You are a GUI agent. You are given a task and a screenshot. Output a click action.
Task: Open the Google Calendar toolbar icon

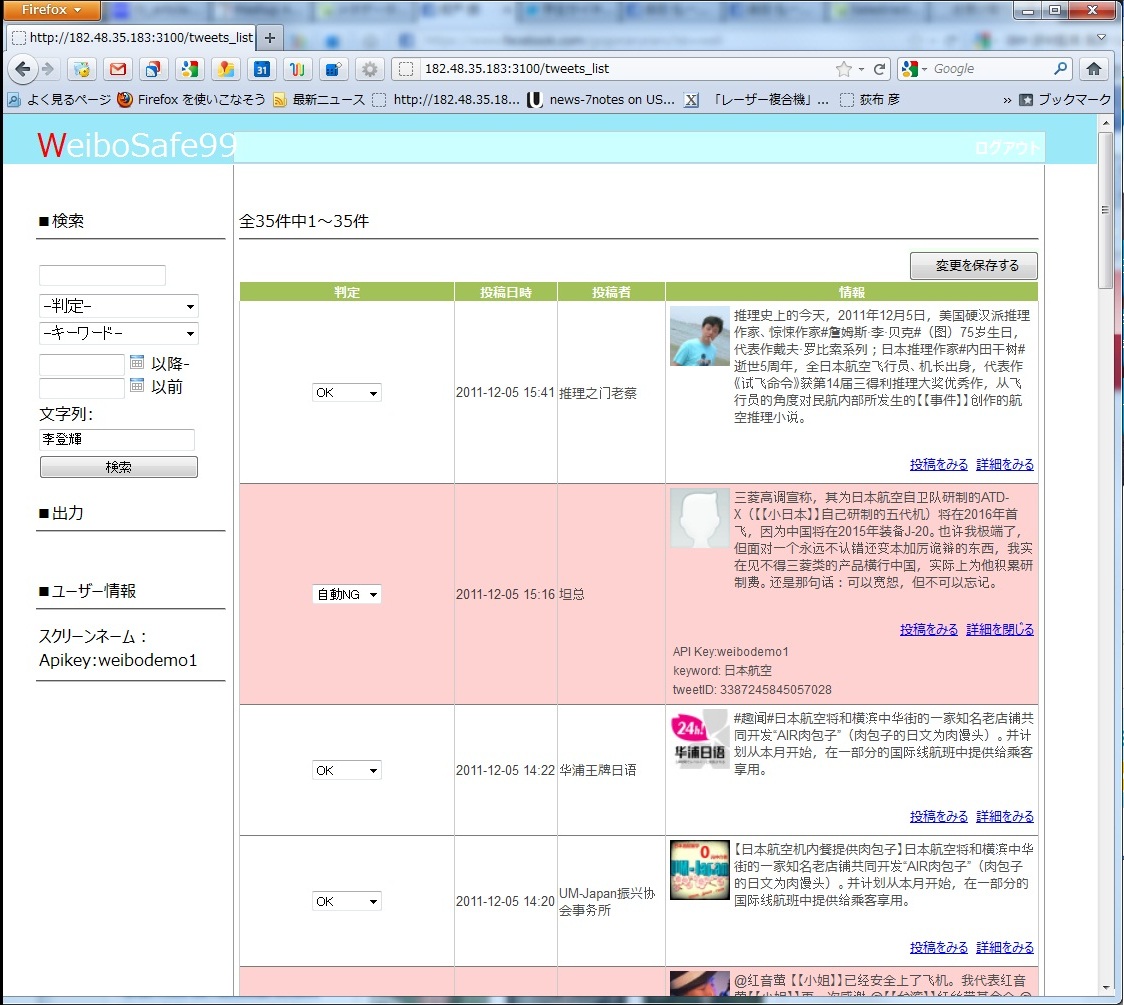[261, 69]
